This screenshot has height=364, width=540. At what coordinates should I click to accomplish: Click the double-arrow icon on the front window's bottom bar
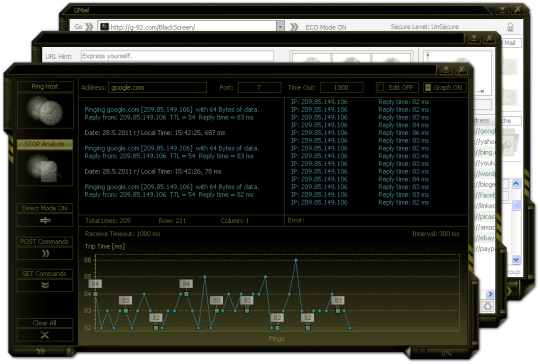(40, 351)
